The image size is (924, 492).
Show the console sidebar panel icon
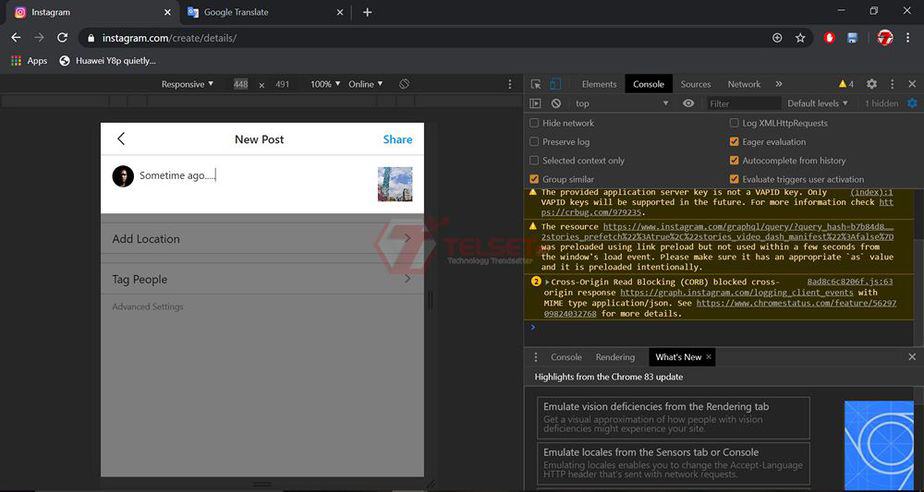point(535,104)
